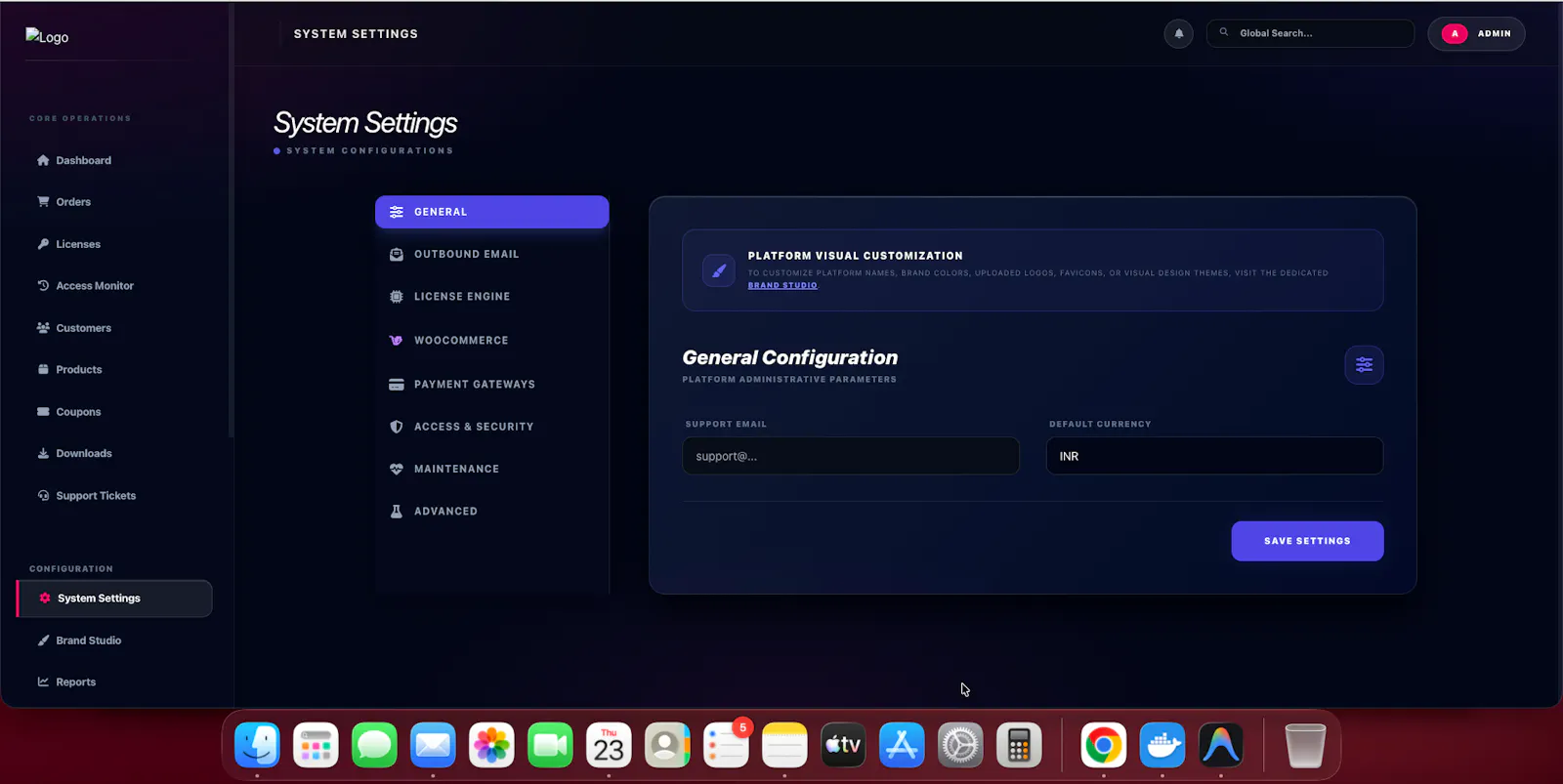Click the Support Tickets headset icon
Screen dimensions: 1563x784
(43, 496)
